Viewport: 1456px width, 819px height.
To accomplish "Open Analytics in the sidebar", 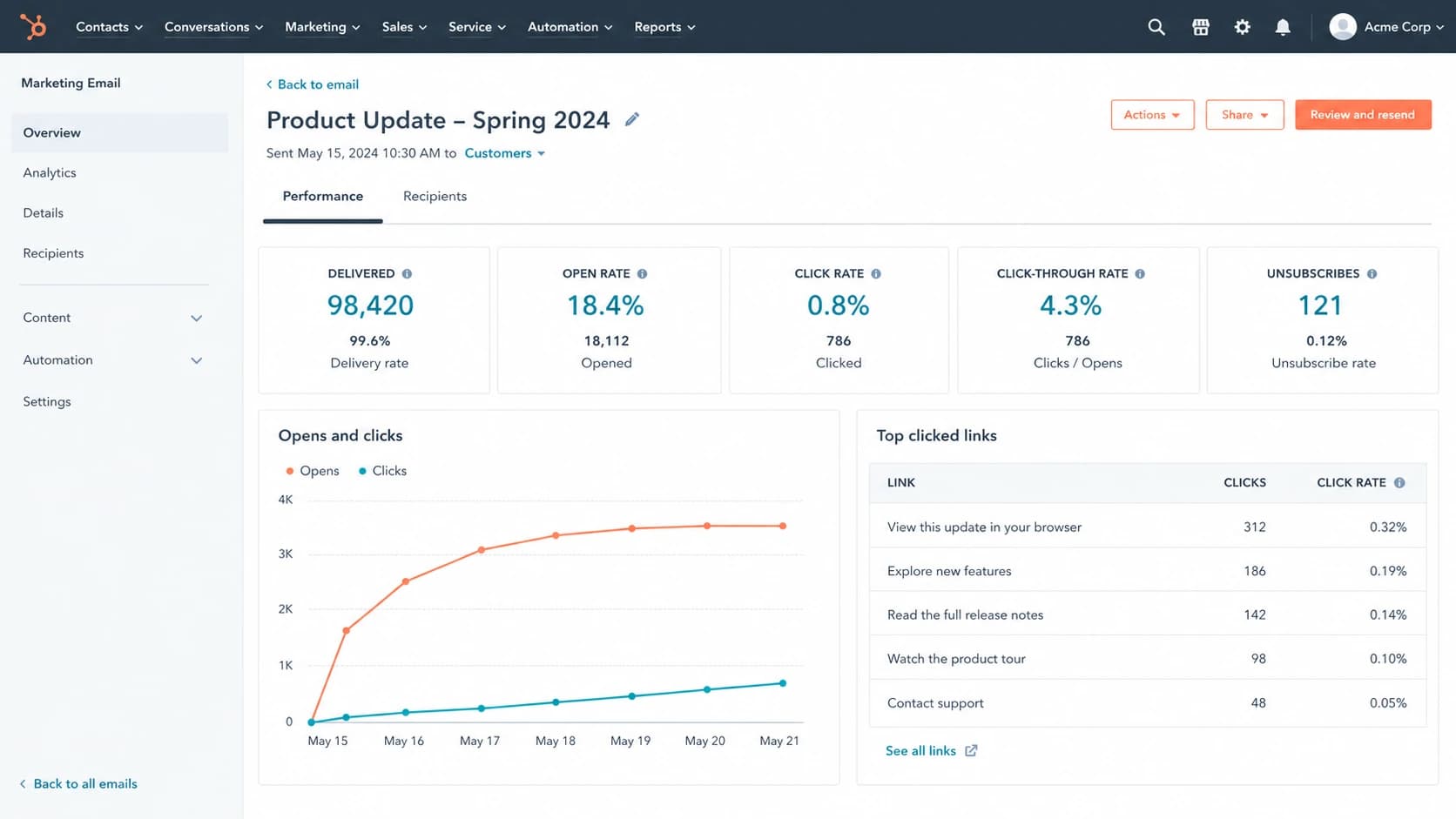I will (x=50, y=172).
